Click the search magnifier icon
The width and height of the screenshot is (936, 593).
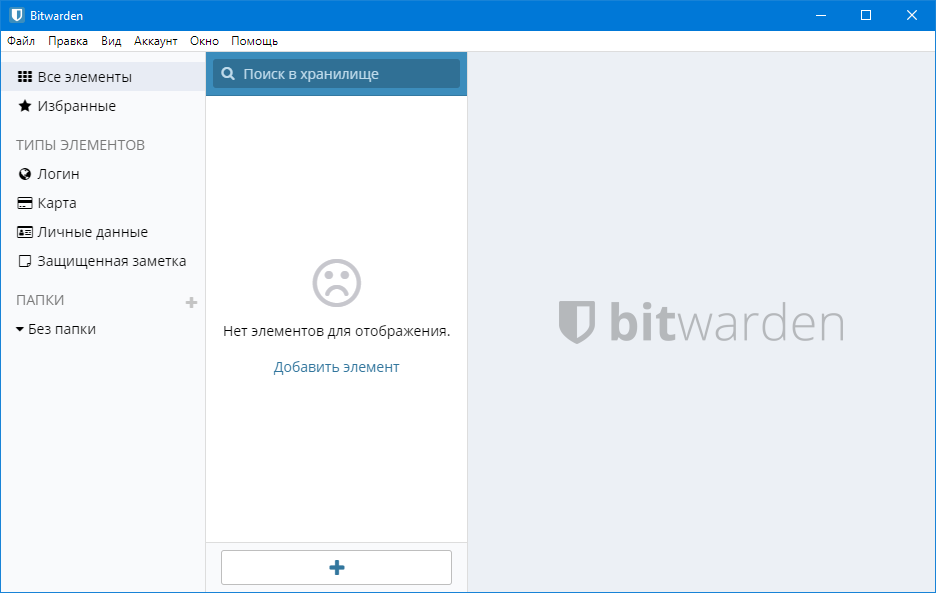coord(228,74)
